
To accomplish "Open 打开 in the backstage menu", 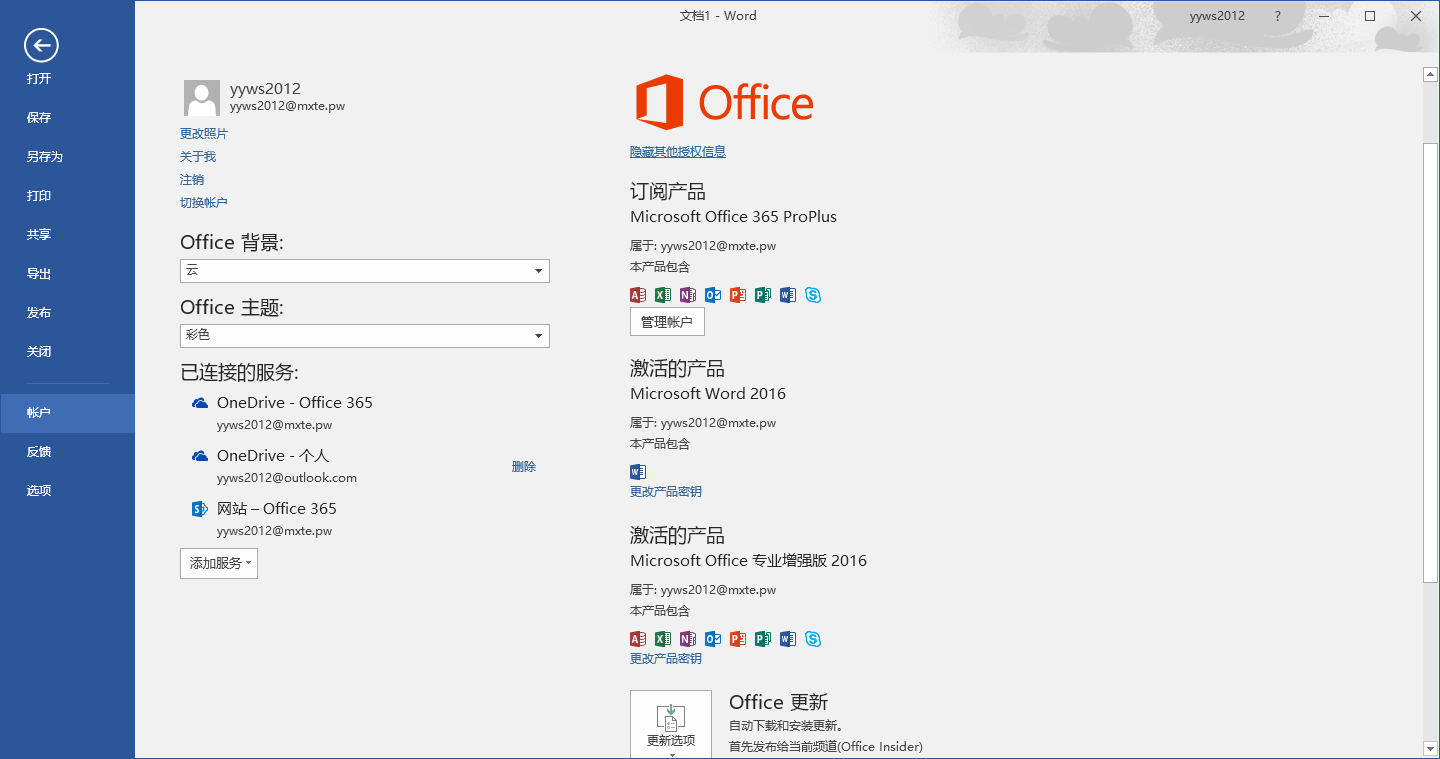I will (67, 79).
